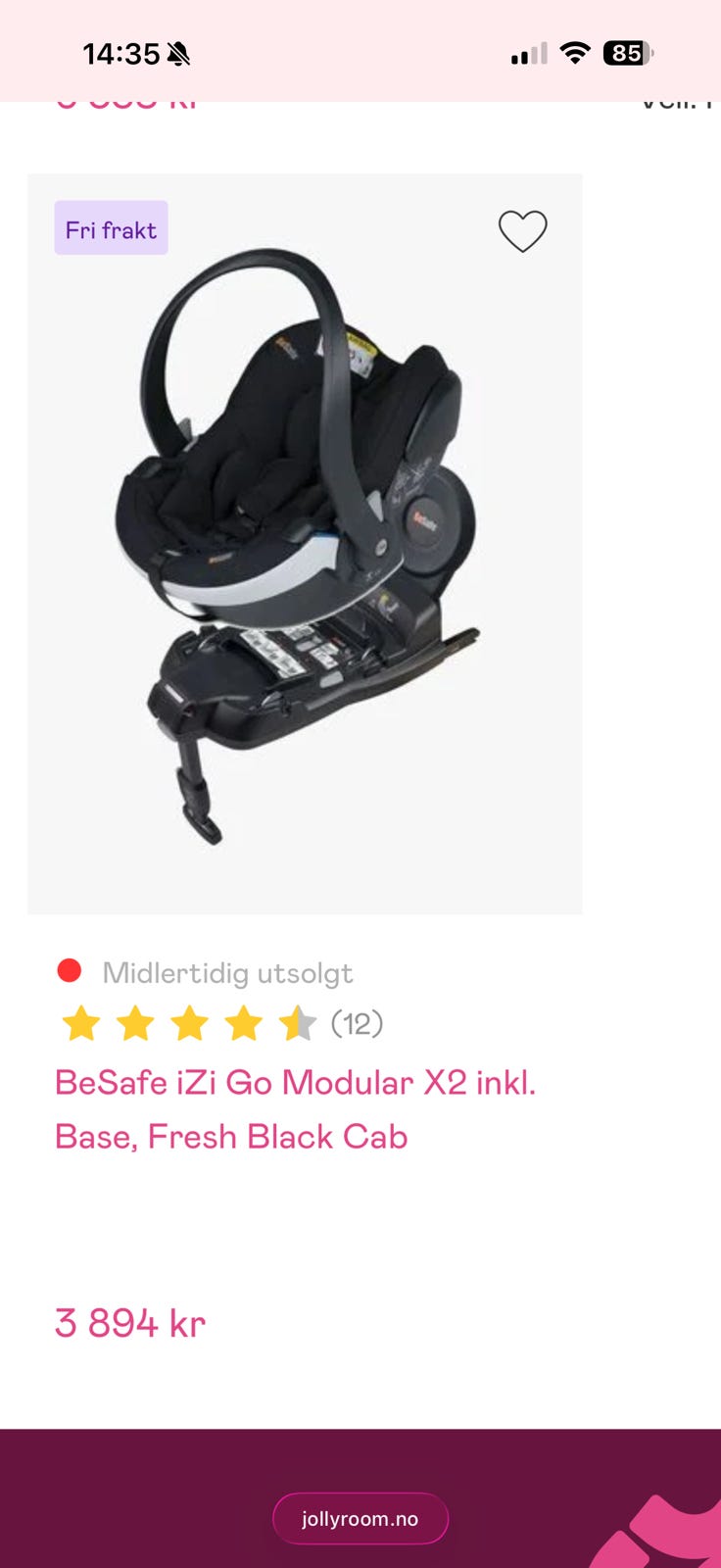Tap the half-filled fifth rating star

[297, 1023]
